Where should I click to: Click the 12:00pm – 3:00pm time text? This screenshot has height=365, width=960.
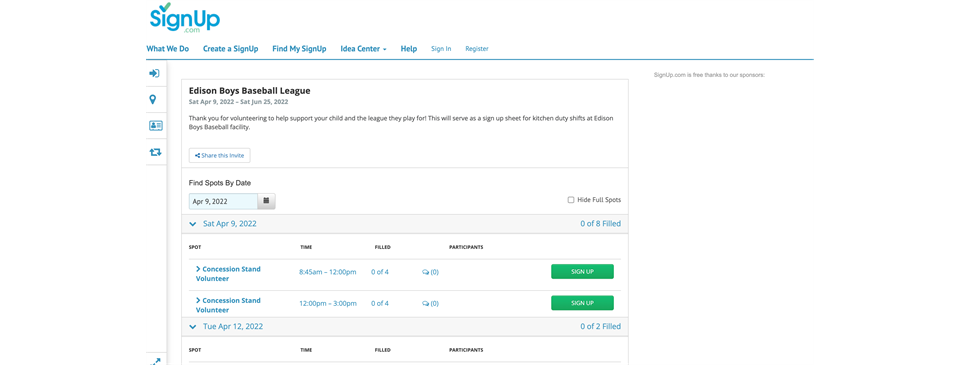(x=328, y=303)
